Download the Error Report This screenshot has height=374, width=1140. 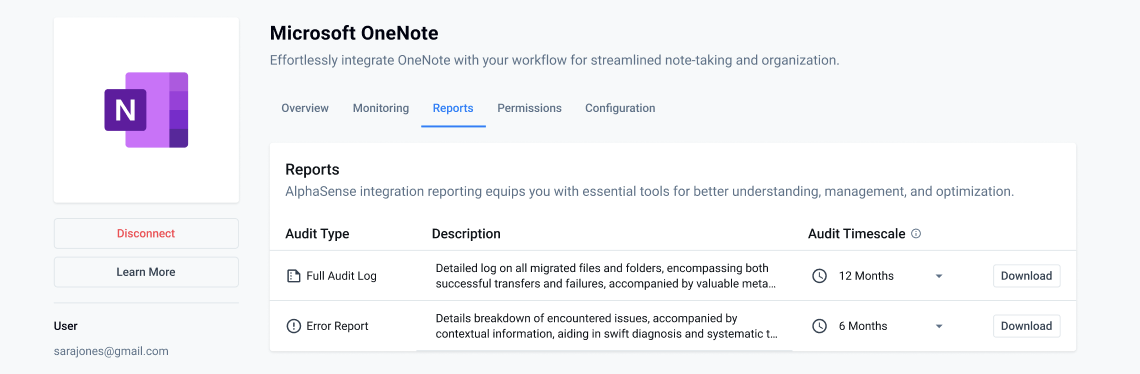1027,326
